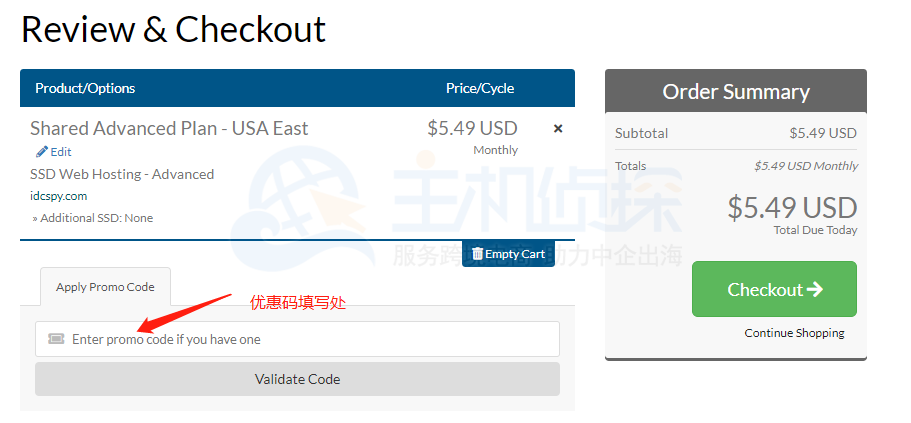This screenshot has height=423, width=911.
Task: Click the pencil icon beside Edit
Action: click(41, 152)
